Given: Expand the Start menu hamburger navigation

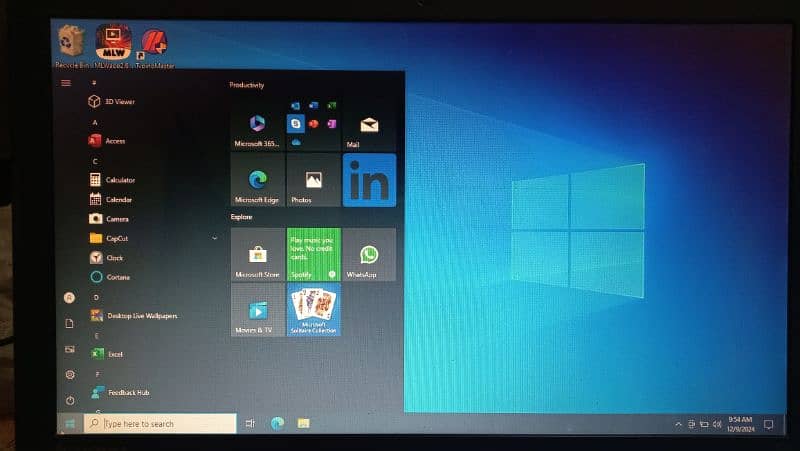Looking at the screenshot, I should point(66,83).
